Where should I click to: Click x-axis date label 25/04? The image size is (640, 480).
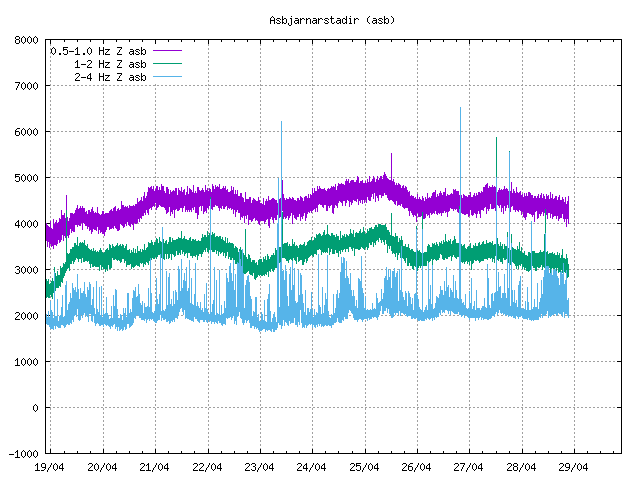[x=364, y=467]
